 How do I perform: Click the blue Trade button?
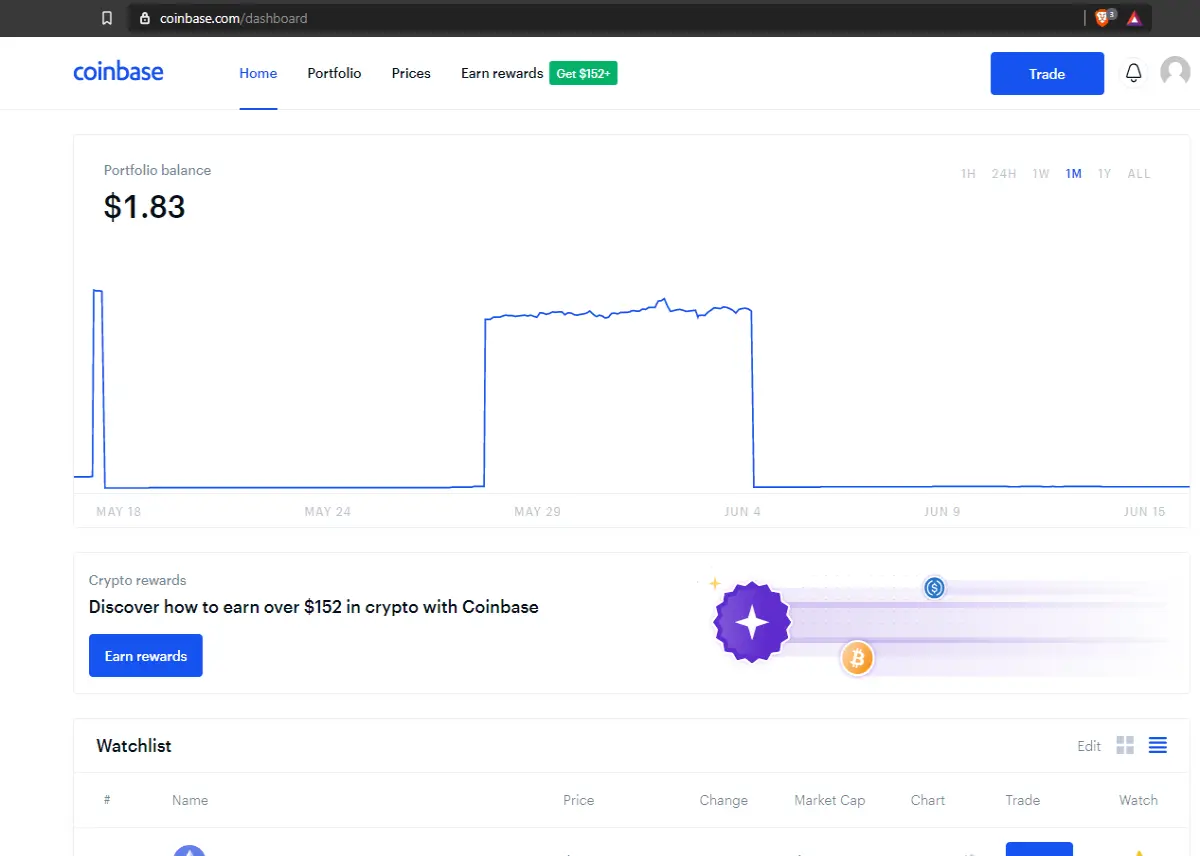(1047, 74)
